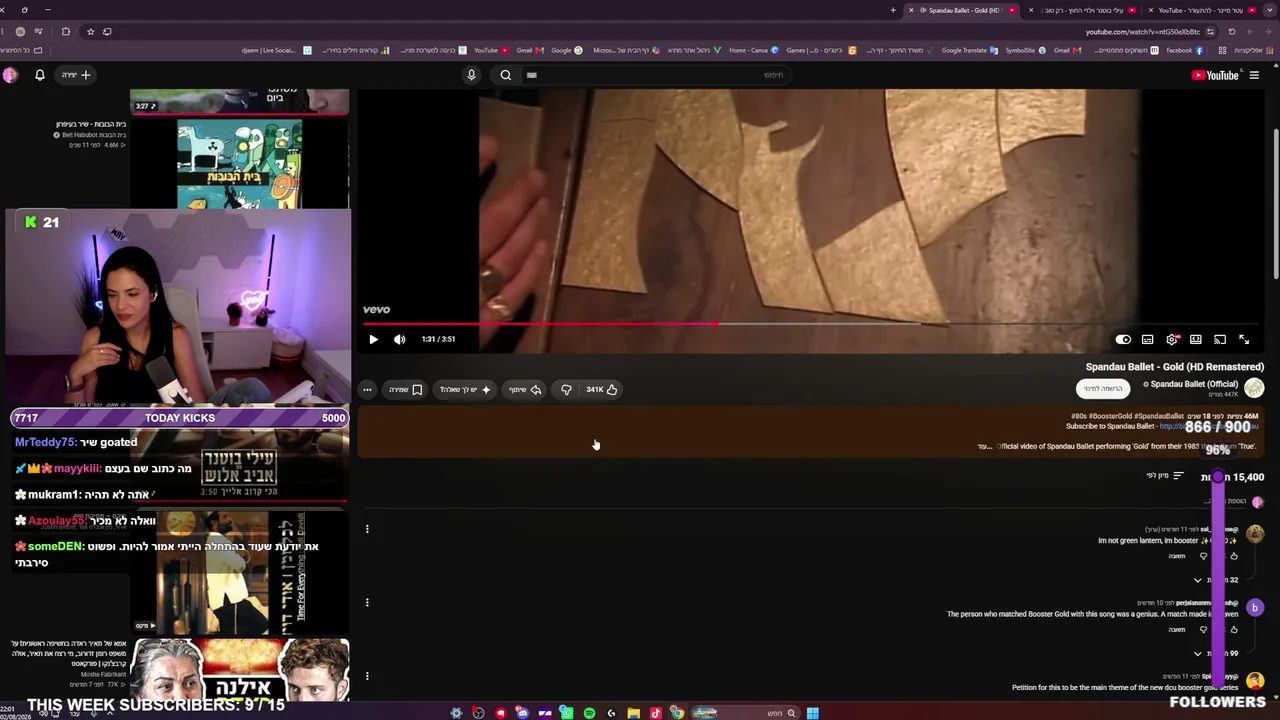
Task: Expand the 99 replies under Booster Gold comment
Action: click(x=1217, y=654)
